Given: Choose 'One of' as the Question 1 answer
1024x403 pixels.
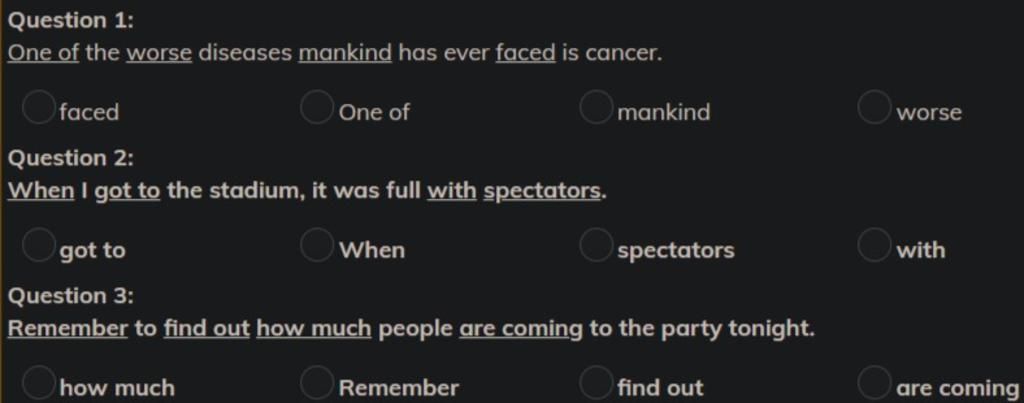Looking at the screenshot, I should click(317, 107).
